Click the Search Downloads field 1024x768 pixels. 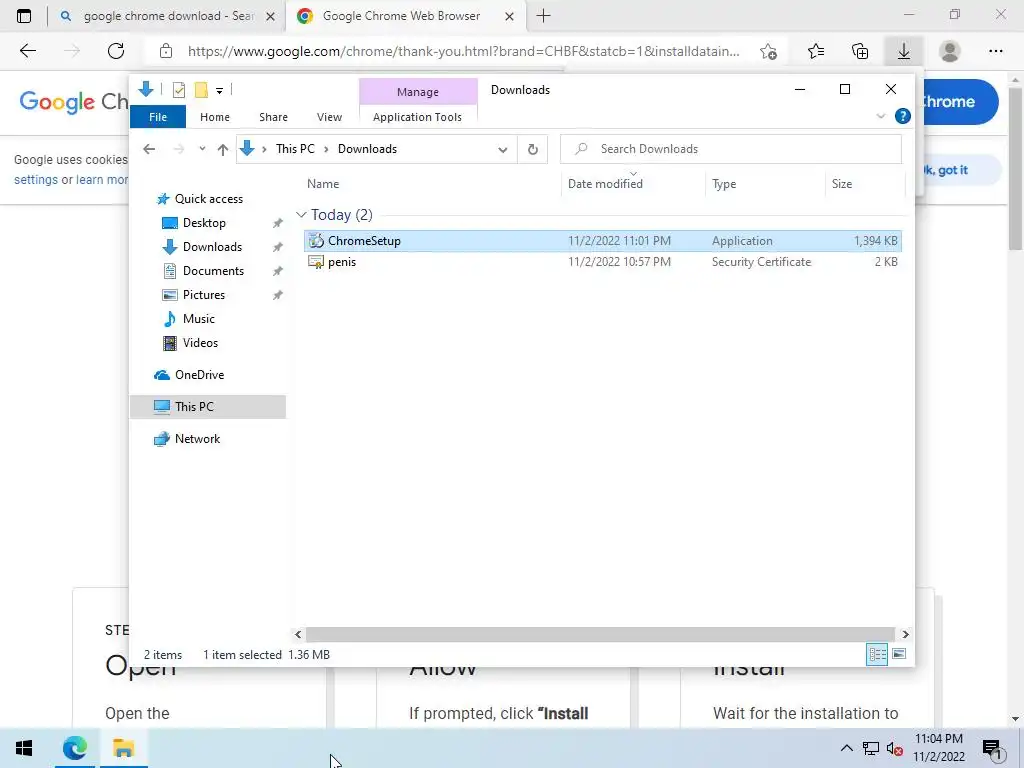click(x=731, y=149)
